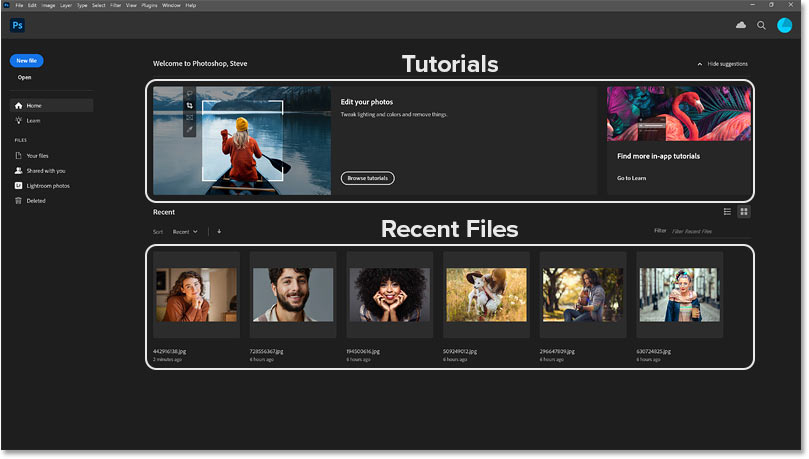Click the Shared with you person icon
The height and width of the screenshot is (459, 809).
[19, 171]
